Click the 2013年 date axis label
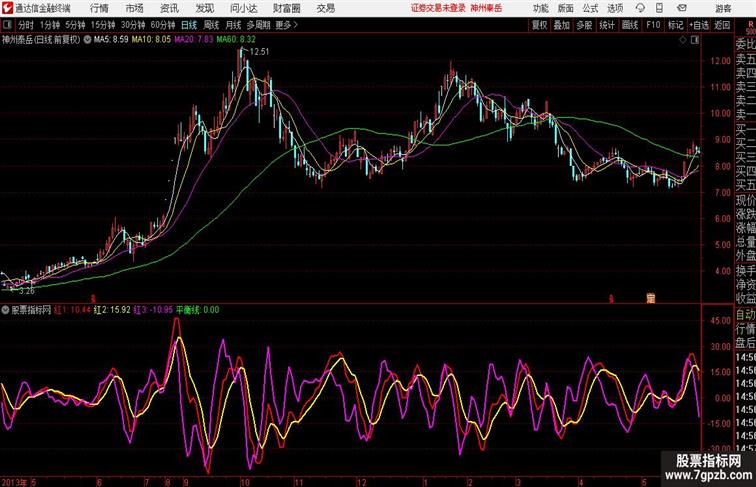The width and height of the screenshot is (756, 487). click(14, 482)
